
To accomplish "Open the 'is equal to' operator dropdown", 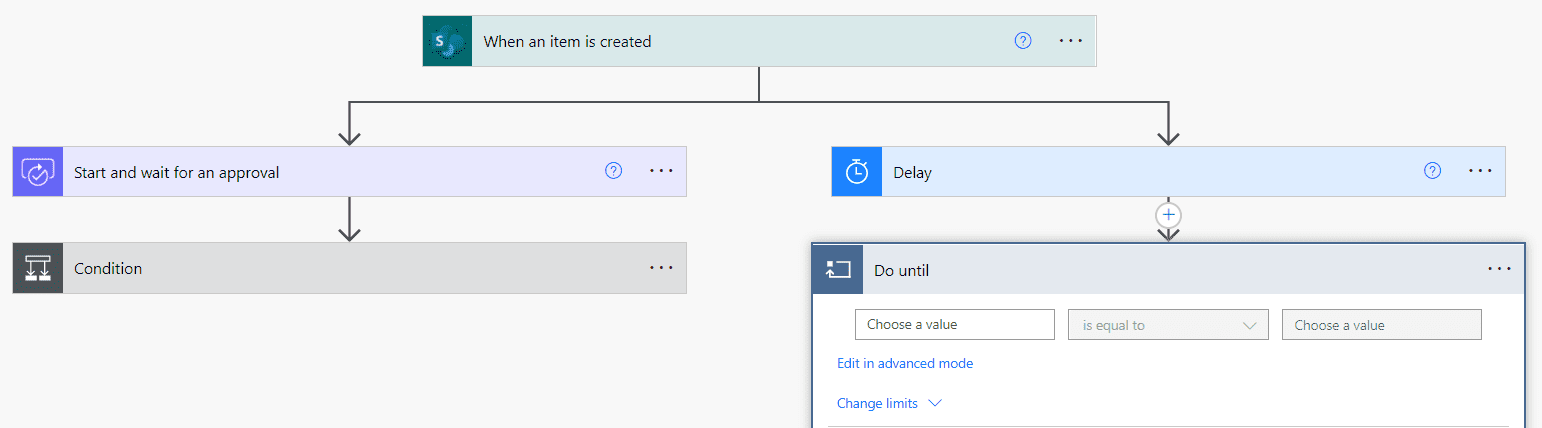I will 1168,325.
